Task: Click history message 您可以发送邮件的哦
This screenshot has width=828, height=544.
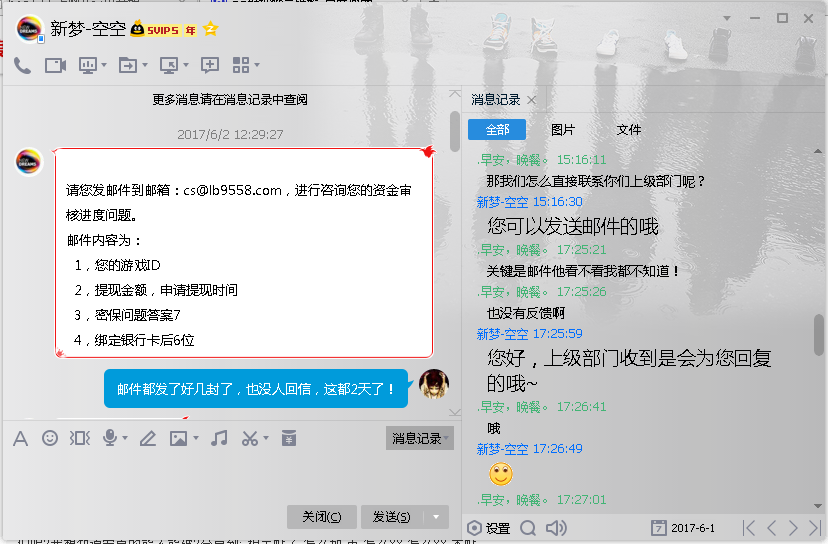Action: click(x=572, y=226)
